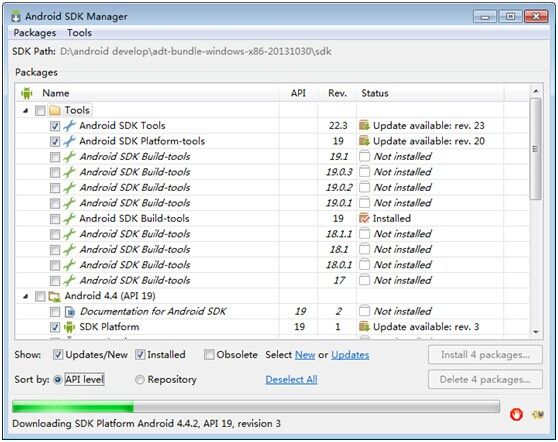558x442 pixels.
Task: Click Not installed icon for Documentation row
Action: tap(364, 311)
